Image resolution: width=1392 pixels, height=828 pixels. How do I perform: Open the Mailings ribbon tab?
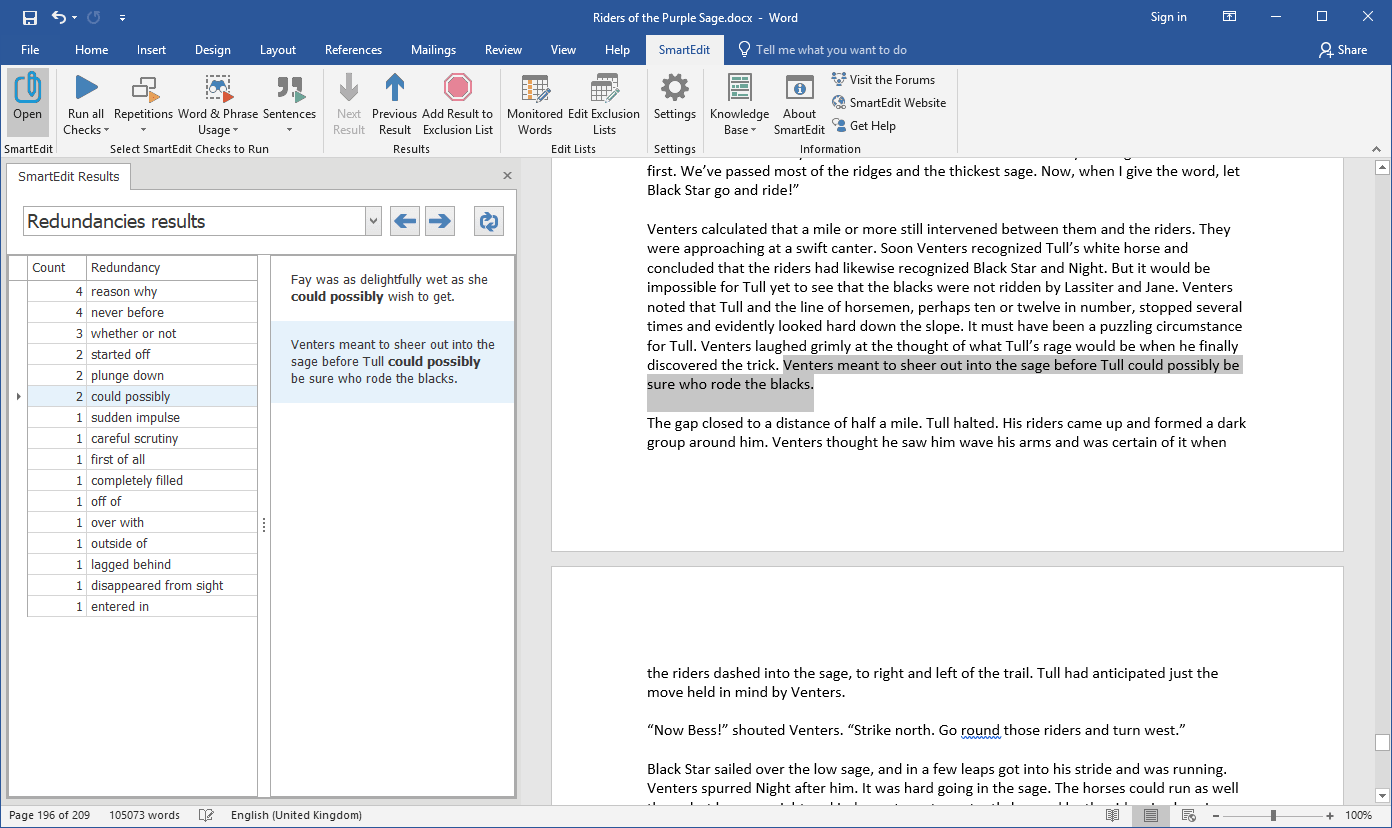coord(433,49)
